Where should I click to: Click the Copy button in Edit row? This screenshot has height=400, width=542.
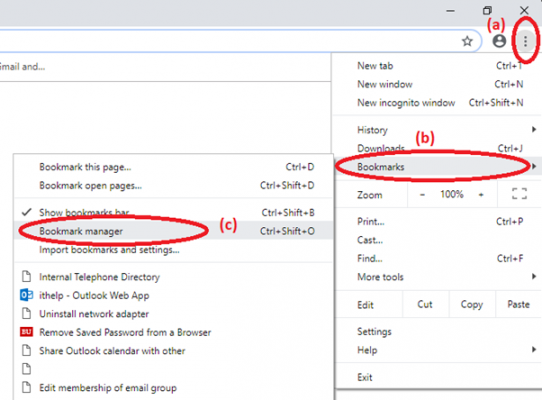pyautogui.click(x=472, y=304)
